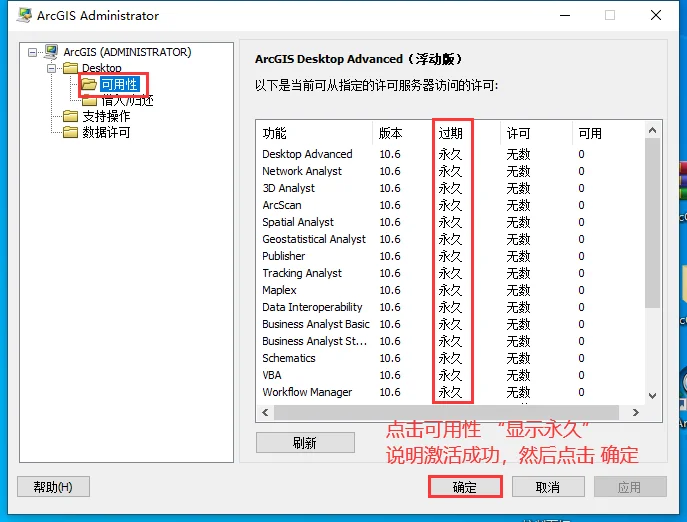Click the 可用 column header

click(x=608, y=133)
